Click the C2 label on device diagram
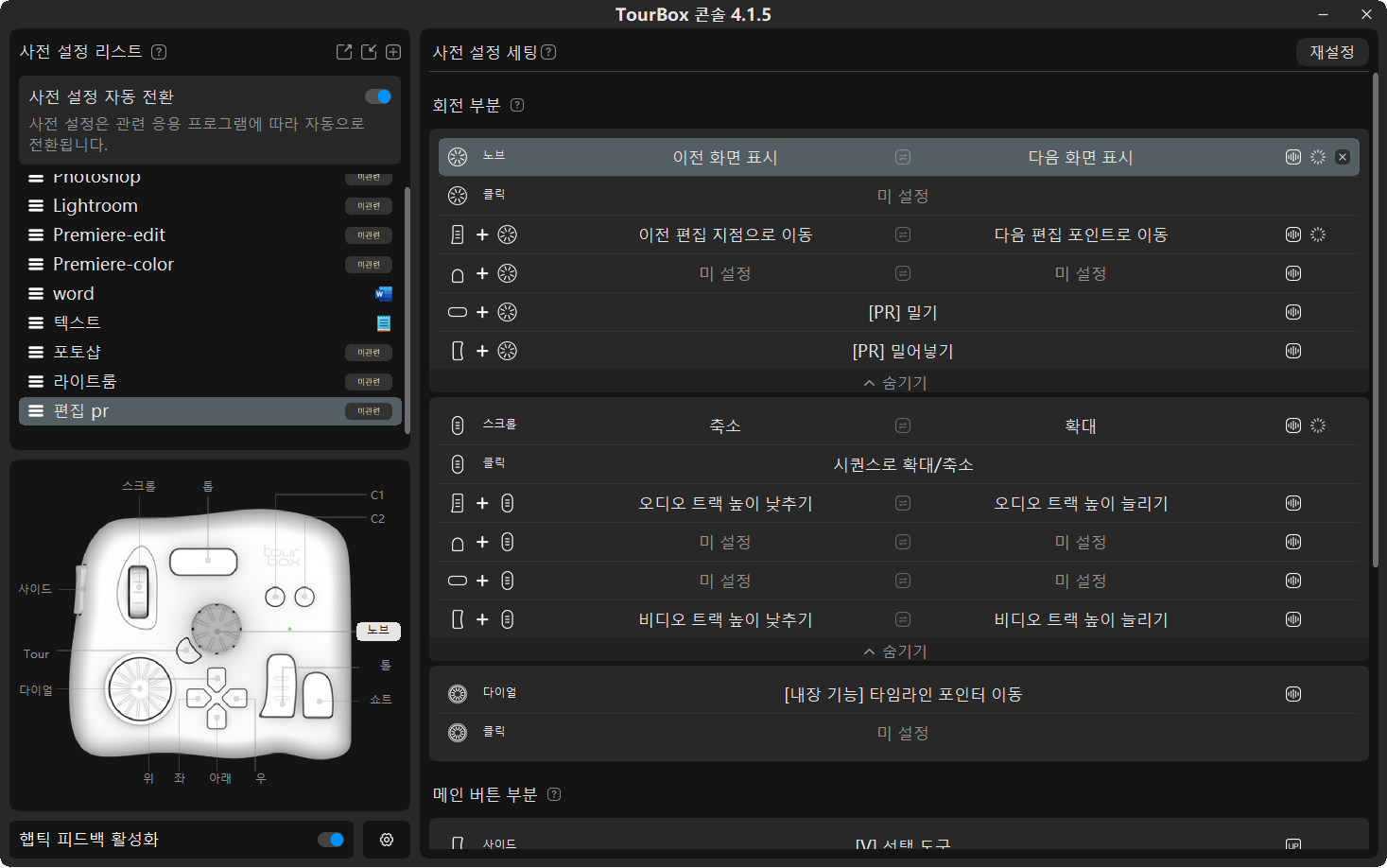The image size is (1387, 868). pos(377,518)
